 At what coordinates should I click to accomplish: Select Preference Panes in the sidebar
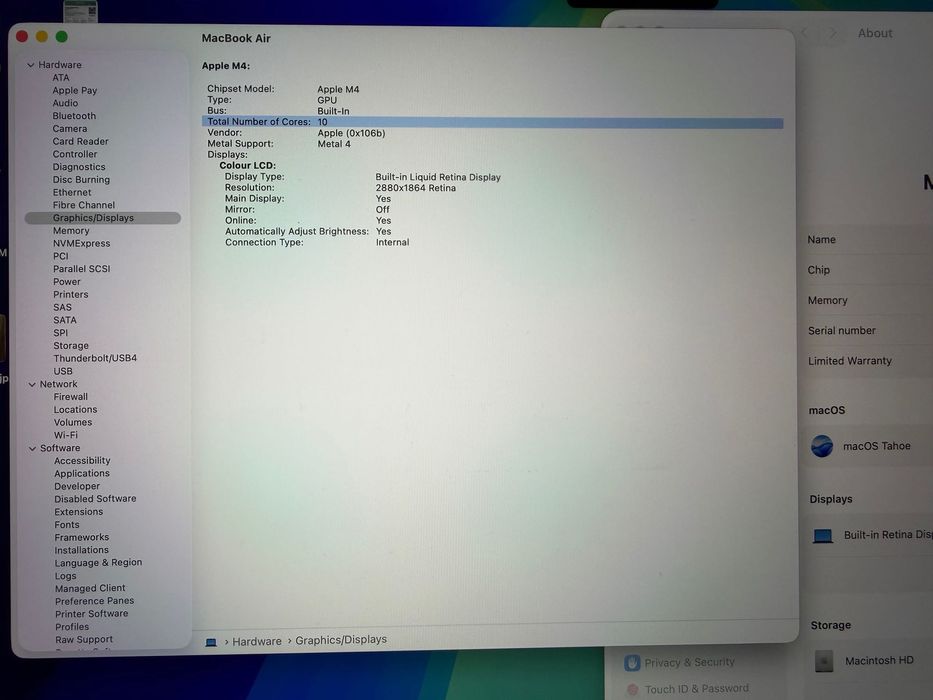(x=95, y=601)
